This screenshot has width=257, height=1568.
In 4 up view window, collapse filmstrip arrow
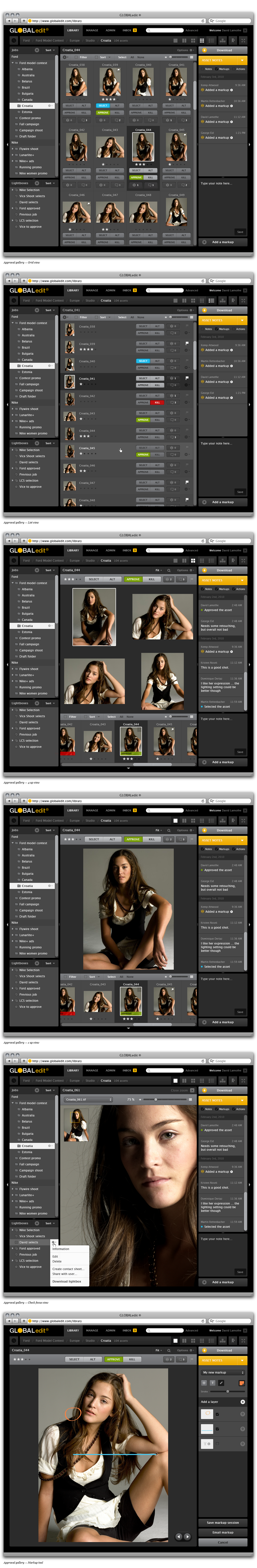click(x=128, y=768)
